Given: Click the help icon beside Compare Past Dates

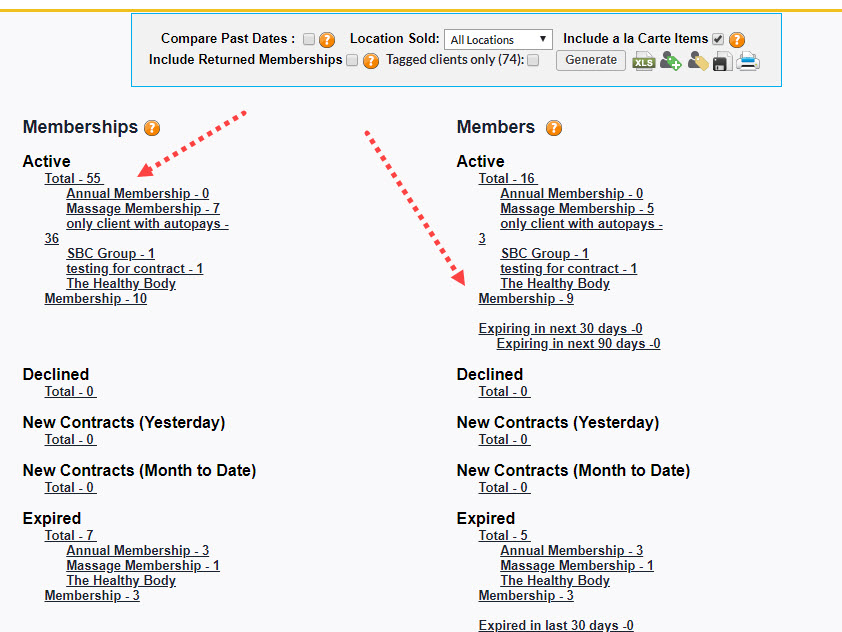Looking at the screenshot, I should click(325, 38).
